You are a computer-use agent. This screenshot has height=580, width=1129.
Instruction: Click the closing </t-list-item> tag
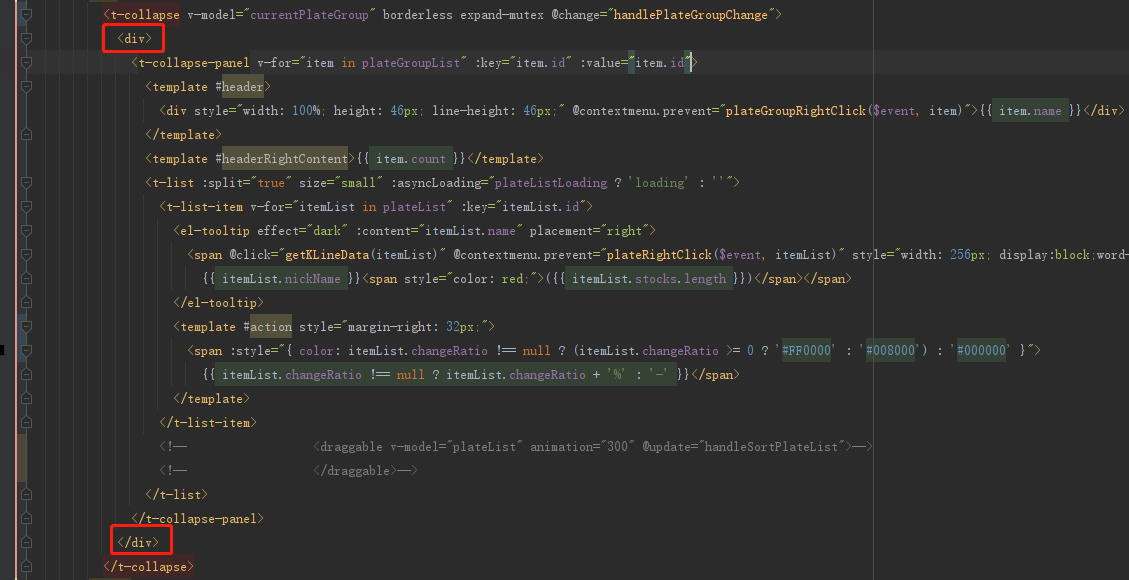coord(208,422)
